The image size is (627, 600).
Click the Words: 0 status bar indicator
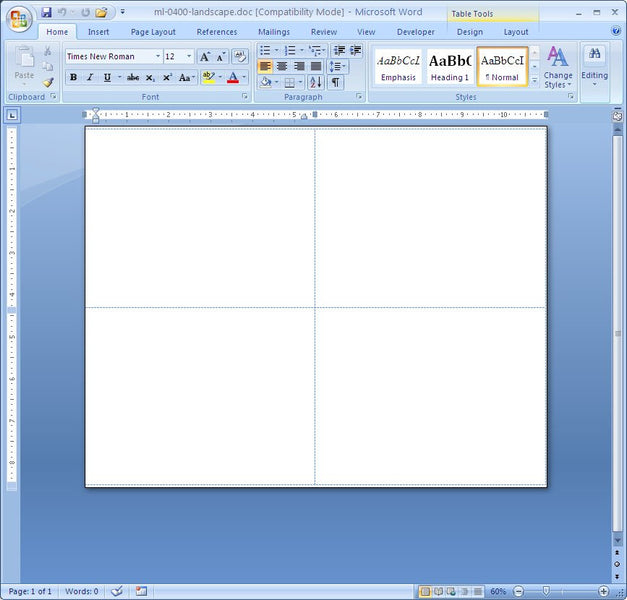coord(81,591)
